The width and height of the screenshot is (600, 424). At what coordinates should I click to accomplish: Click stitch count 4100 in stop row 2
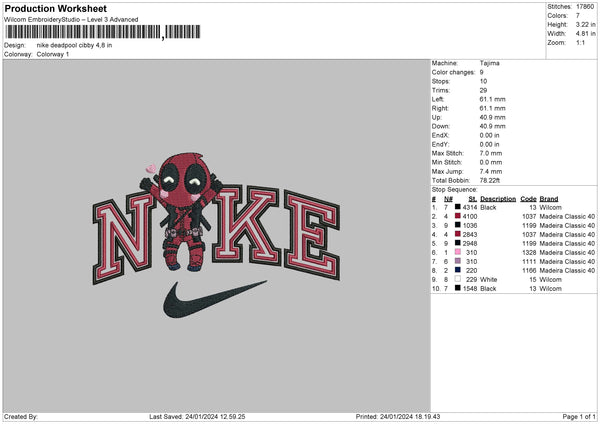tap(470, 217)
